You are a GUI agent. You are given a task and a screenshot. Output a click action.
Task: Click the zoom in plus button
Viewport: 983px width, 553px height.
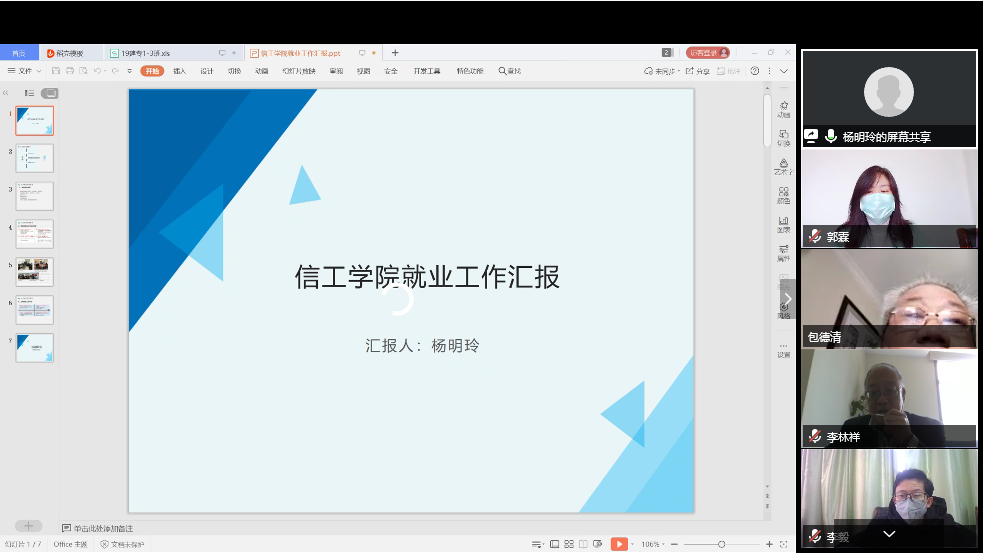pos(769,544)
